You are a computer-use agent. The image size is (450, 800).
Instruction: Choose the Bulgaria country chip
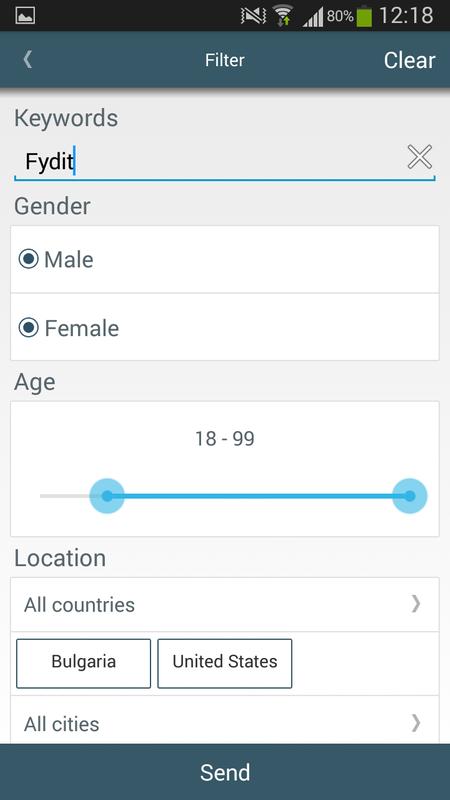[84, 663]
